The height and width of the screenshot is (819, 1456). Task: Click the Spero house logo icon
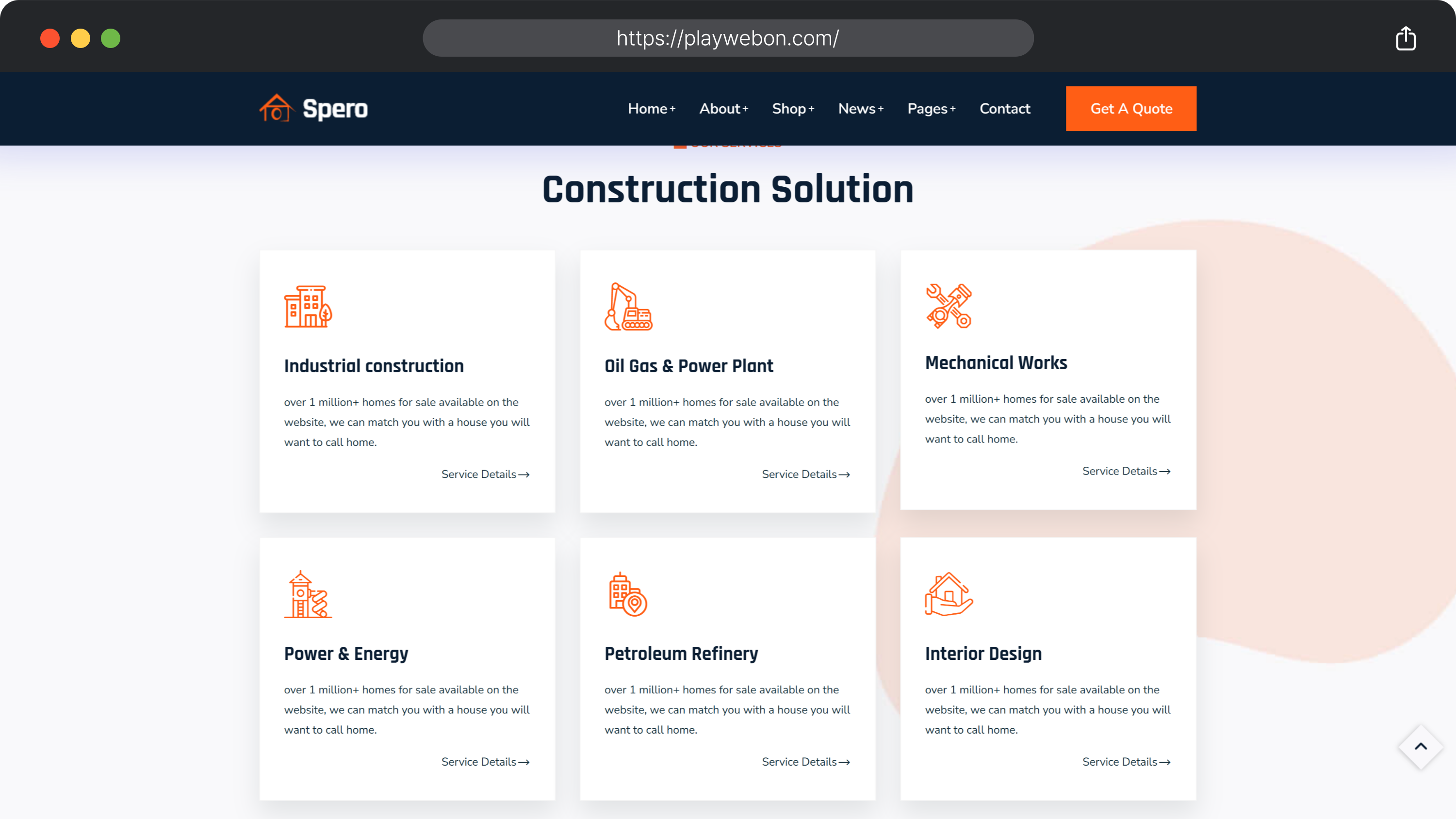(x=276, y=109)
